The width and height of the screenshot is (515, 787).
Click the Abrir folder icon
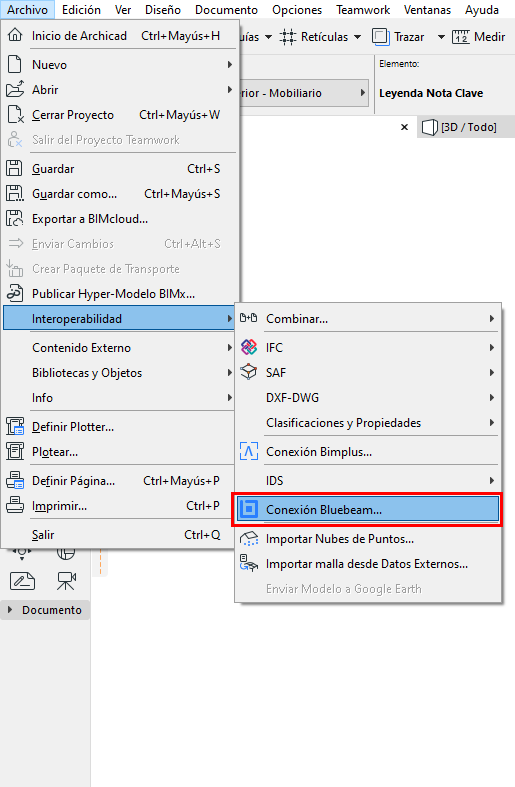pyautogui.click(x=15, y=89)
